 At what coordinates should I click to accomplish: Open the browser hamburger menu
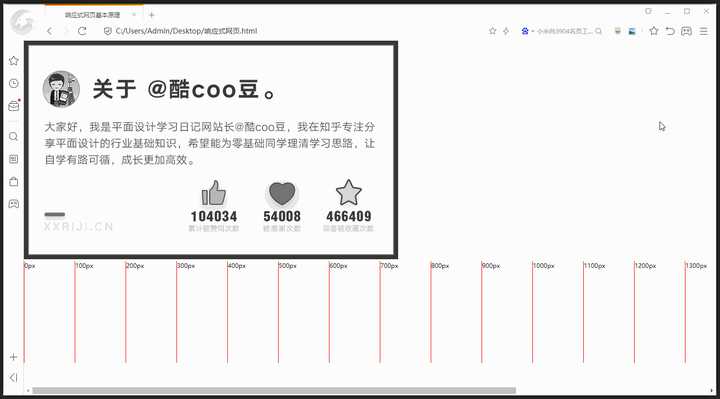[703, 31]
